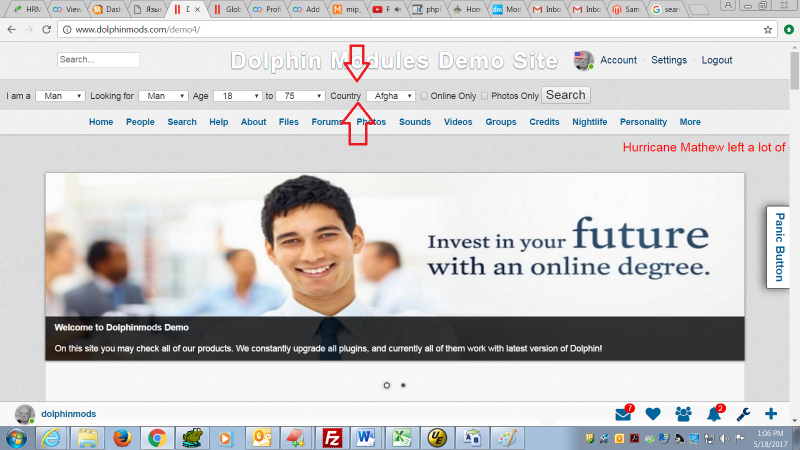Image resolution: width=800 pixels, height=450 pixels.
Task: Enable the Photos Only checkbox
Action: (x=485, y=96)
